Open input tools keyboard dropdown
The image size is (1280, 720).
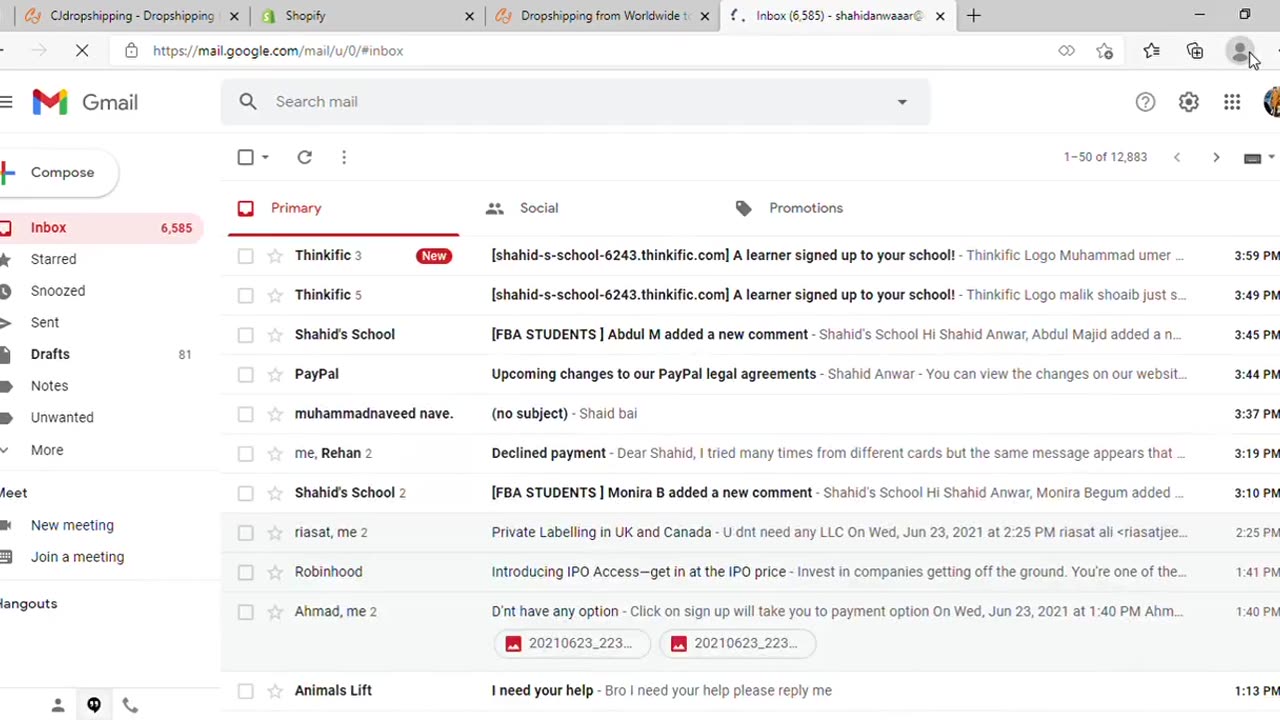(x=1271, y=158)
